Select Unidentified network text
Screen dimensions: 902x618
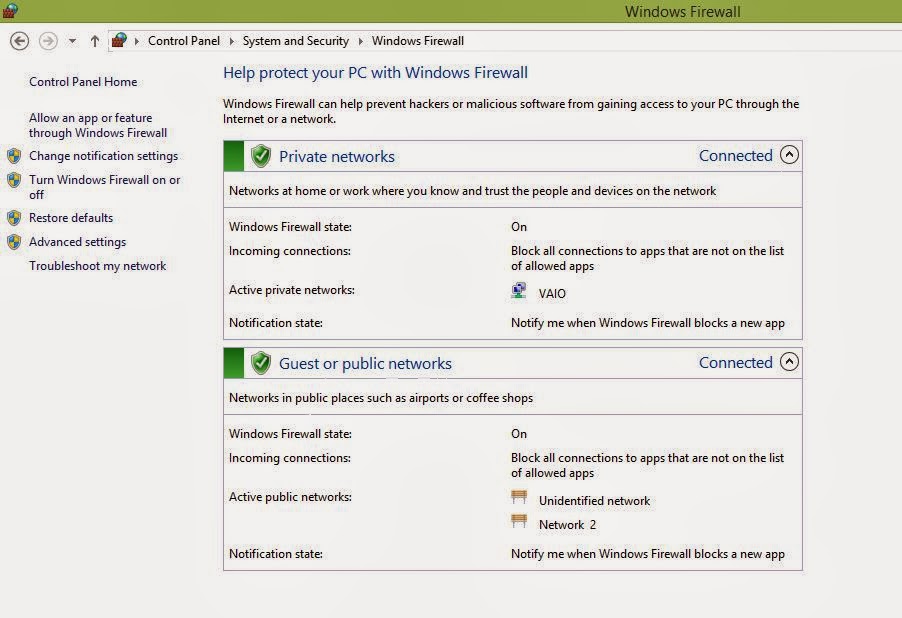click(x=594, y=501)
